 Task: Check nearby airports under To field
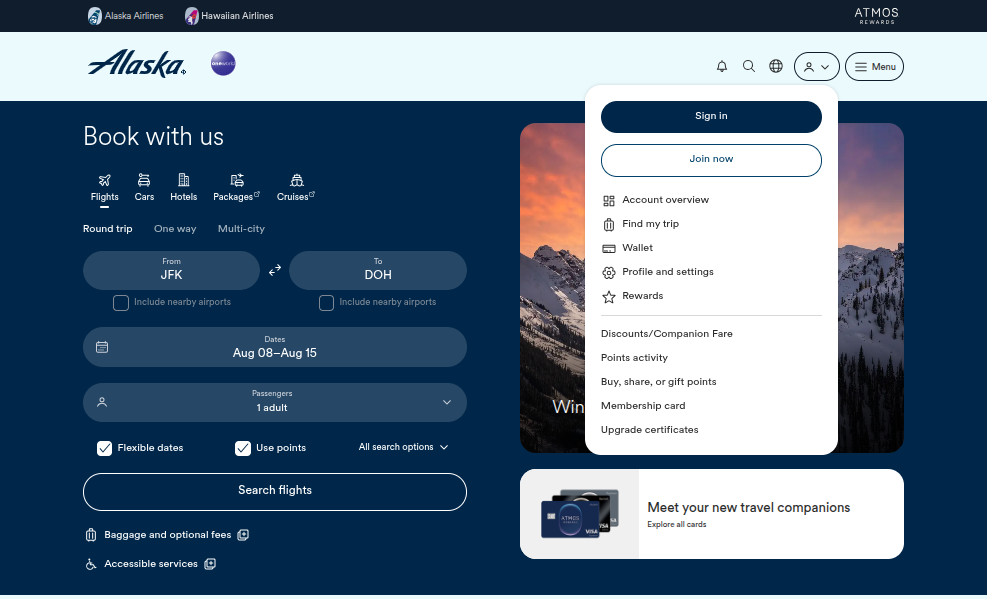click(326, 303)
